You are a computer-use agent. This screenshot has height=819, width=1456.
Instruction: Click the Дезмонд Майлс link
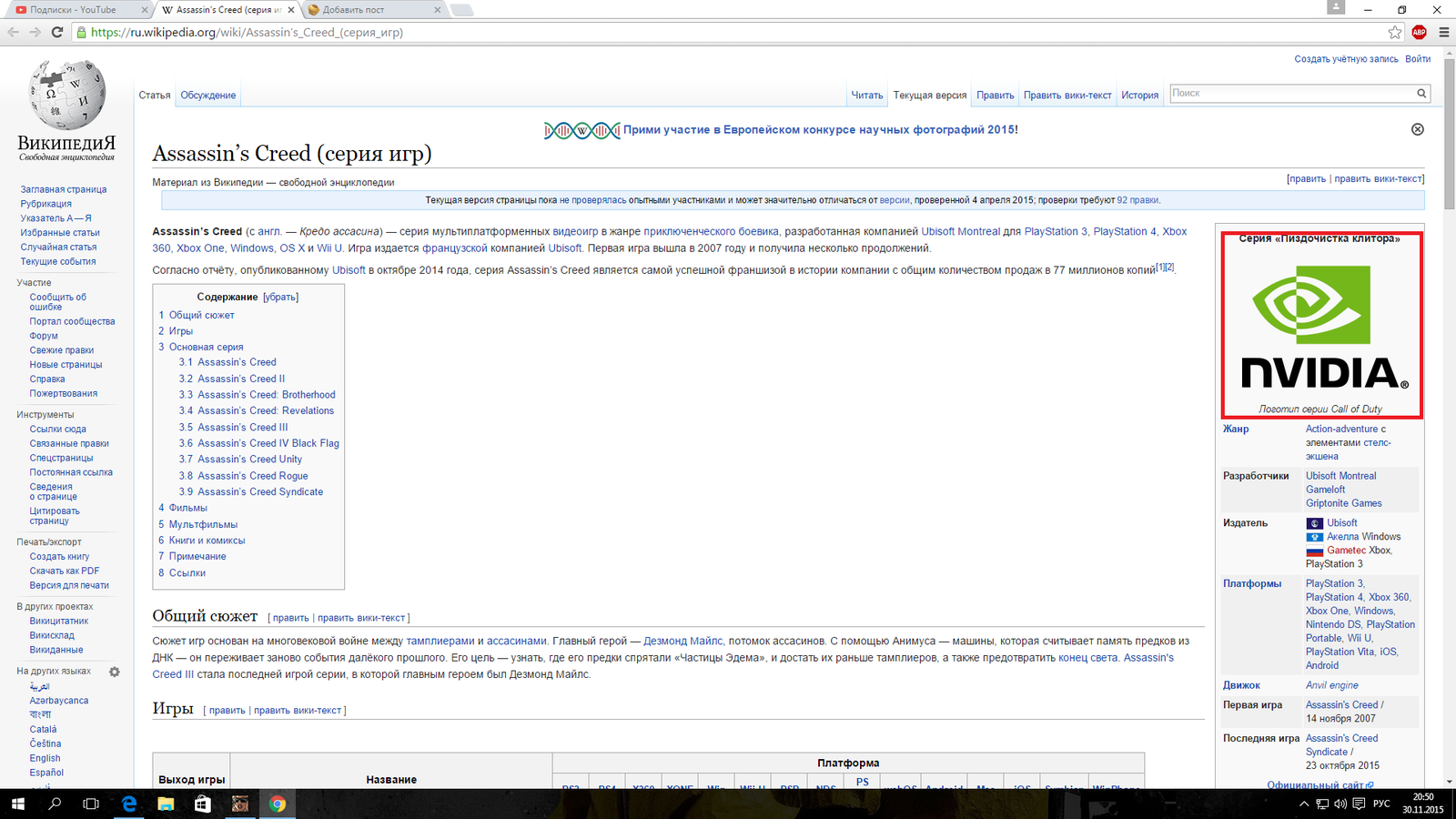pyautogui.click(x=682, y=641)
